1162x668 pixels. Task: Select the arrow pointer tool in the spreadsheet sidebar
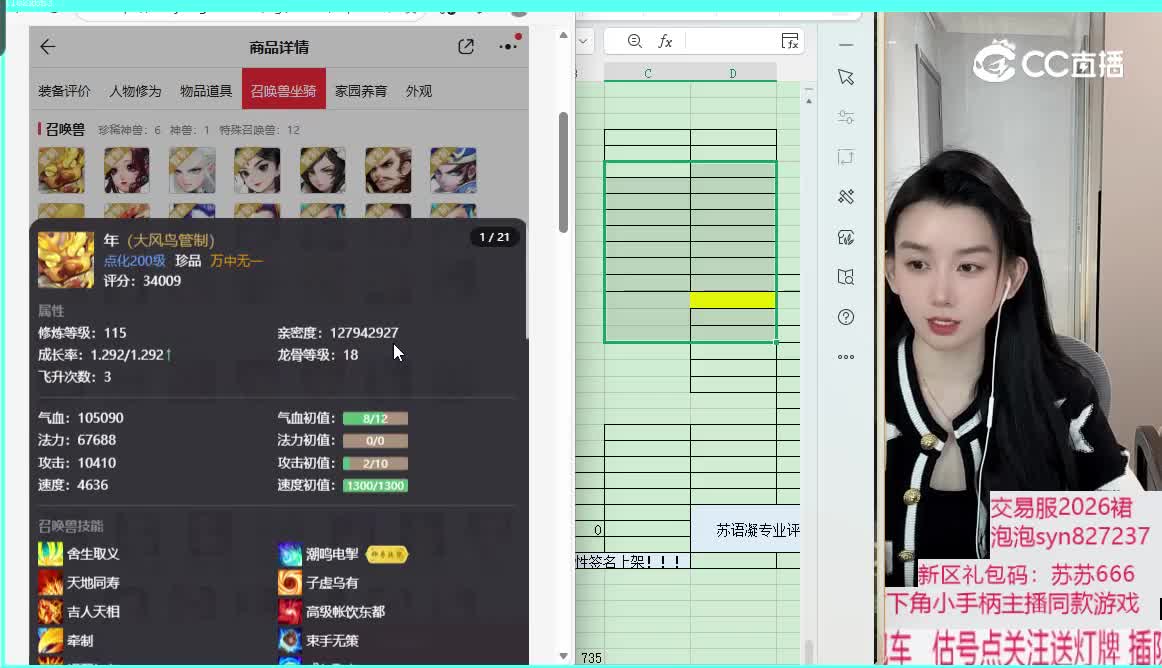(x=846, y=77)
